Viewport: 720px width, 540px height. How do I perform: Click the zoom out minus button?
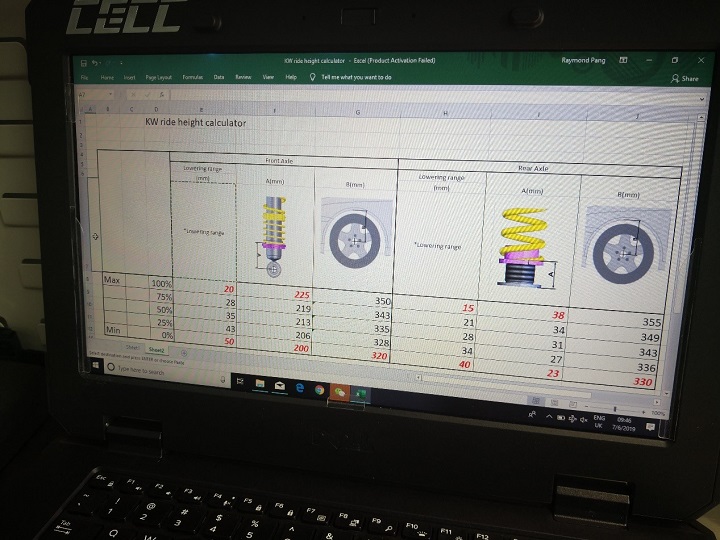pos(587,407)
